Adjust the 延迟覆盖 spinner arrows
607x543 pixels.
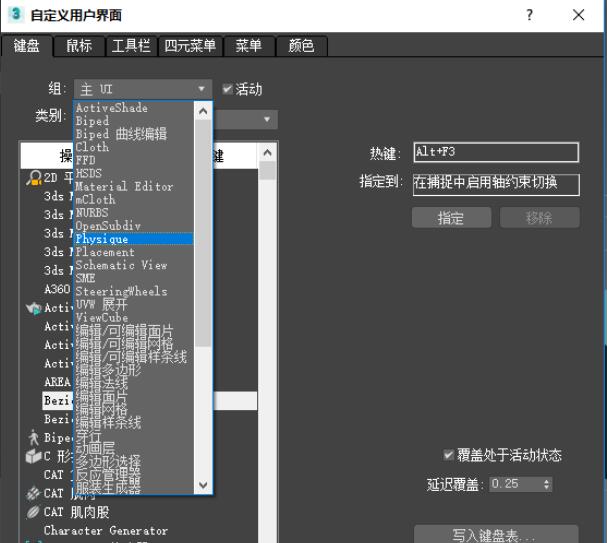point(546,484)
